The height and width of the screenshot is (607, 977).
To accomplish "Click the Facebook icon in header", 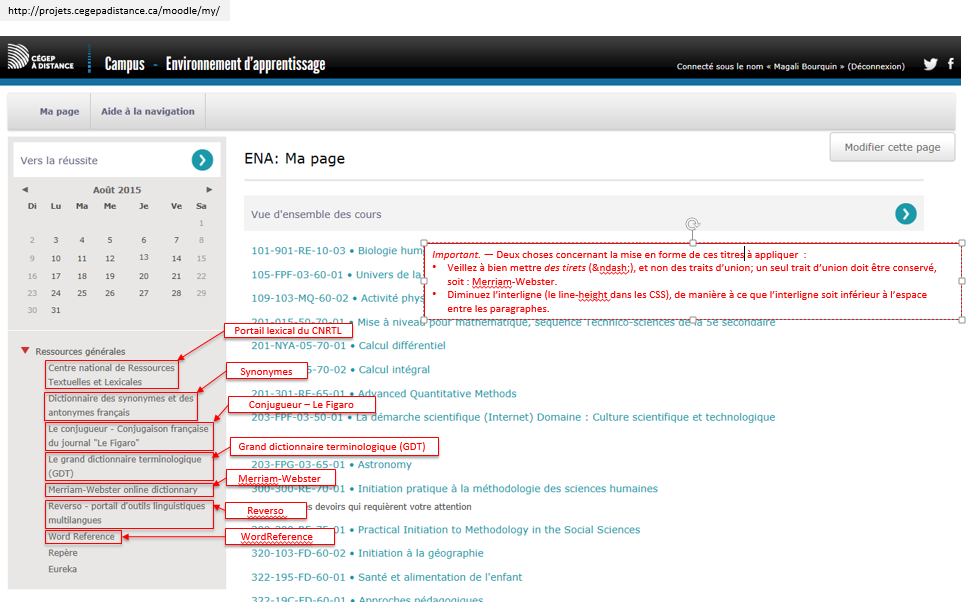I will (951, 64).
